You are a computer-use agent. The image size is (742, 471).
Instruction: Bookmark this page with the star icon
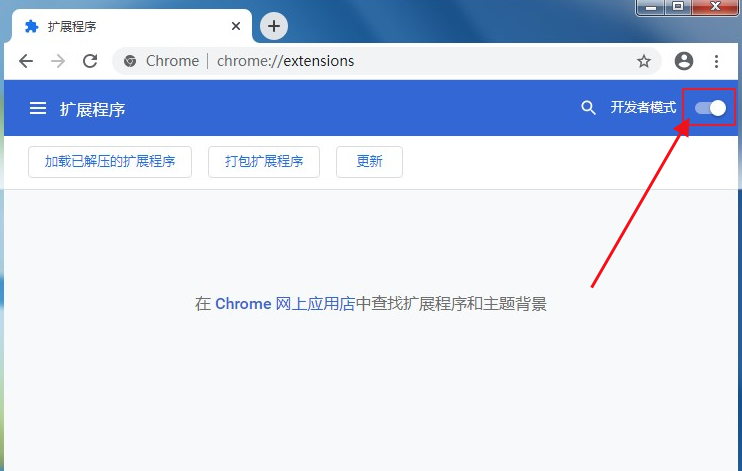coord(644,61)
